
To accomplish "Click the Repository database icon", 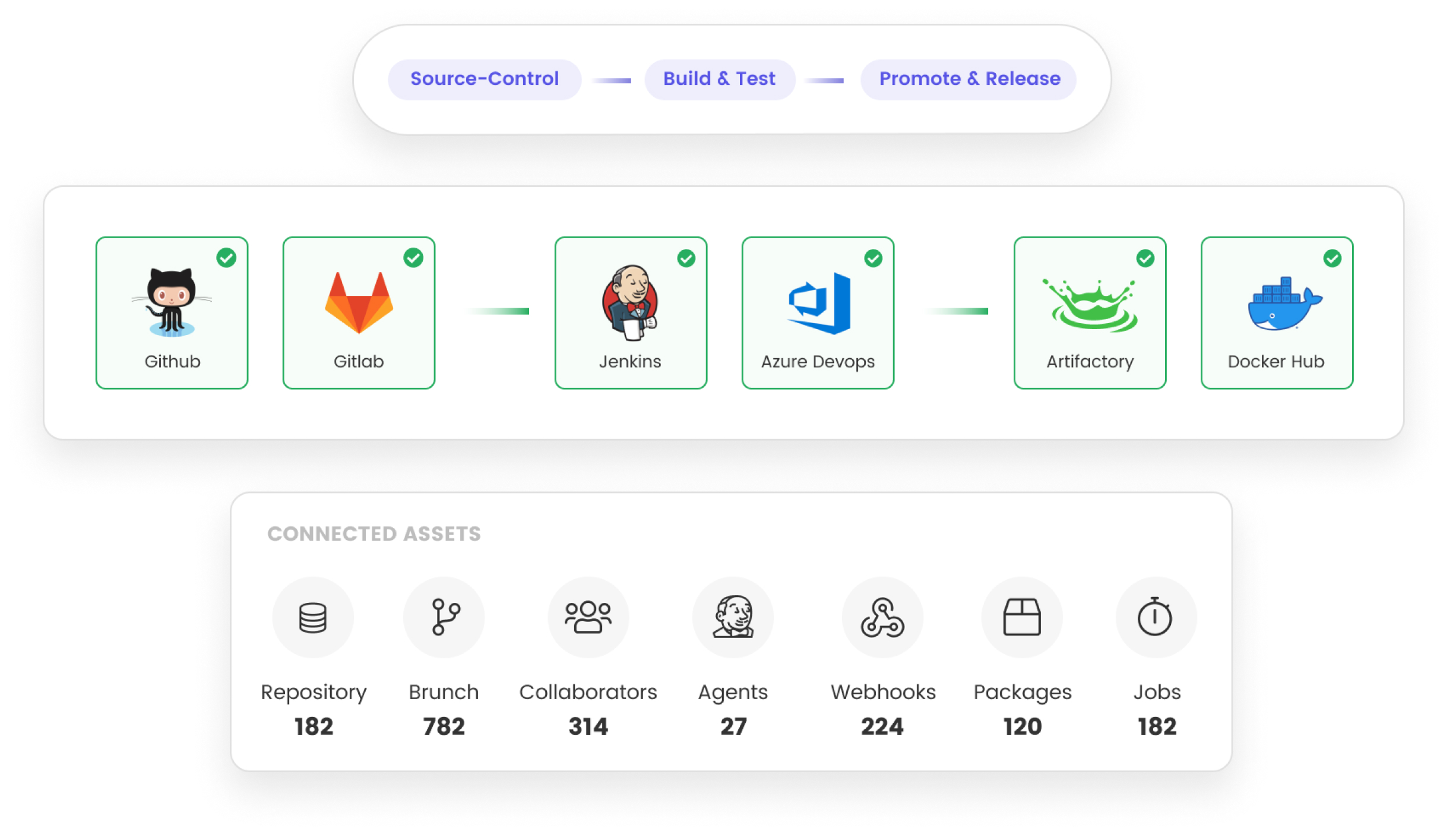I will pos(314,617).
